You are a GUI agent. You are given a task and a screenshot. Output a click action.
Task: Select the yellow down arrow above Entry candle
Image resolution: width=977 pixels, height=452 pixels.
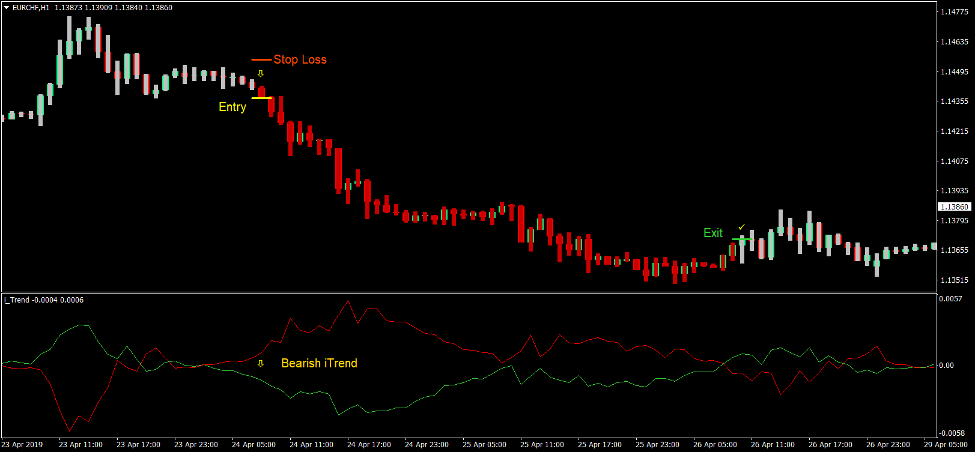[260, 74]
